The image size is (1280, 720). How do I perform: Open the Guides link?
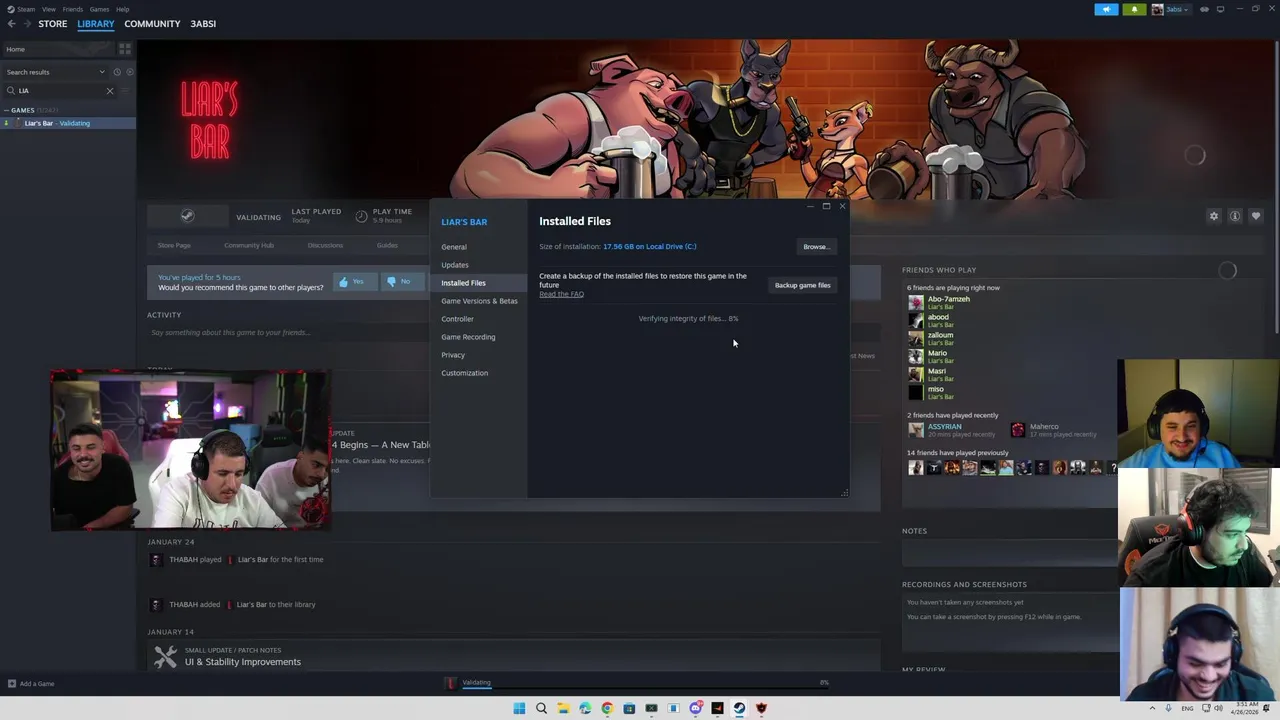(x=387, y=245)
